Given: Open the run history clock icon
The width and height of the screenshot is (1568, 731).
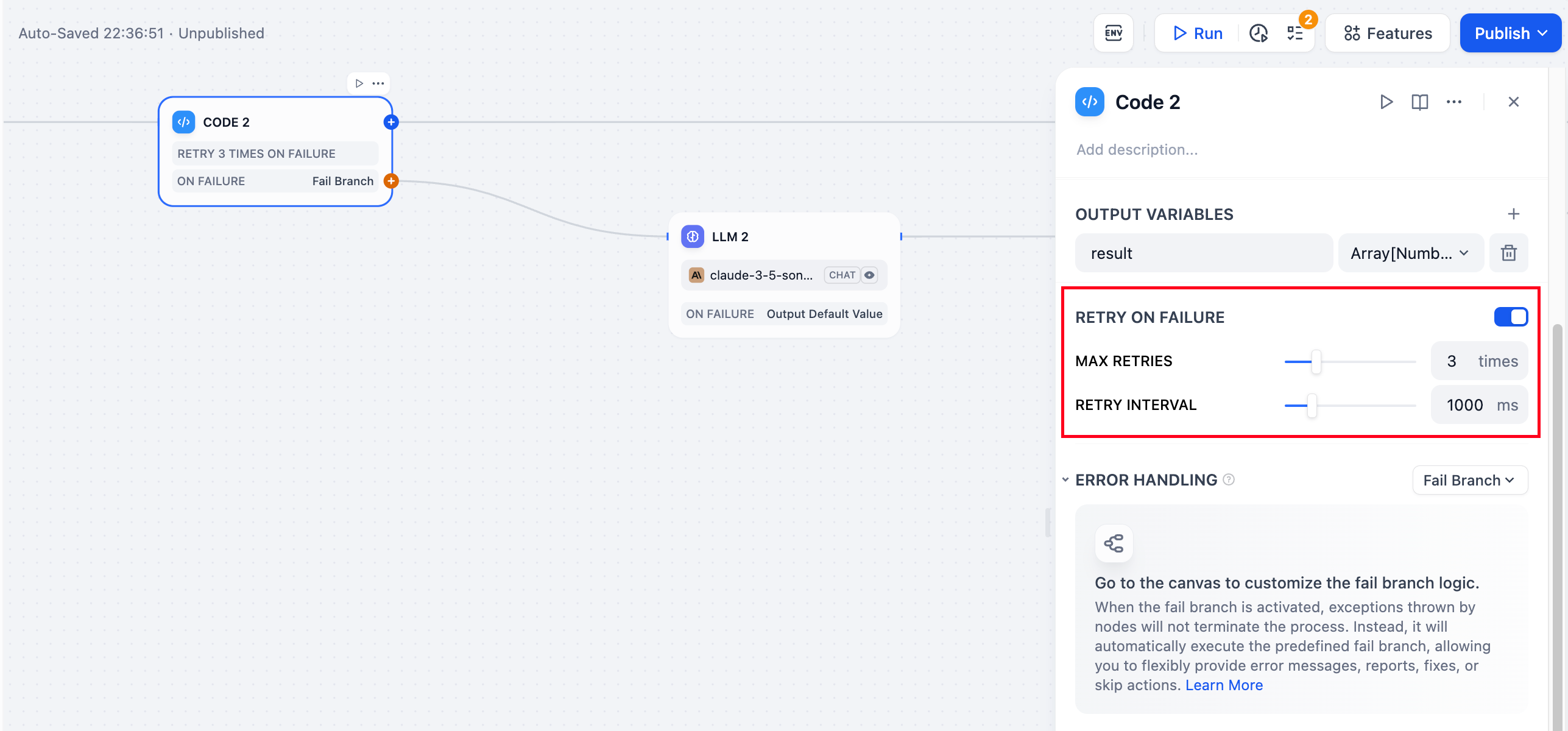Looking at the screenshot, I should coord(1258,33).
